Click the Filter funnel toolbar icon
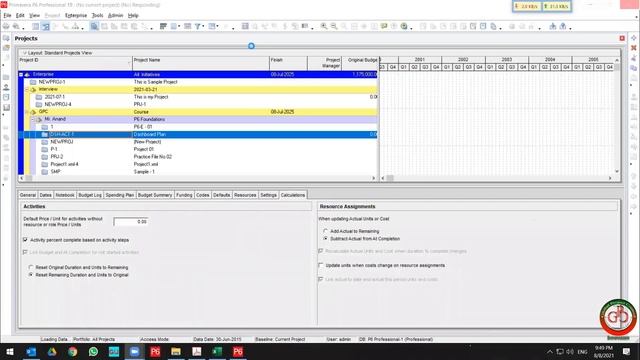The width and height of the screenshot is (640, 360). (198, 26)
